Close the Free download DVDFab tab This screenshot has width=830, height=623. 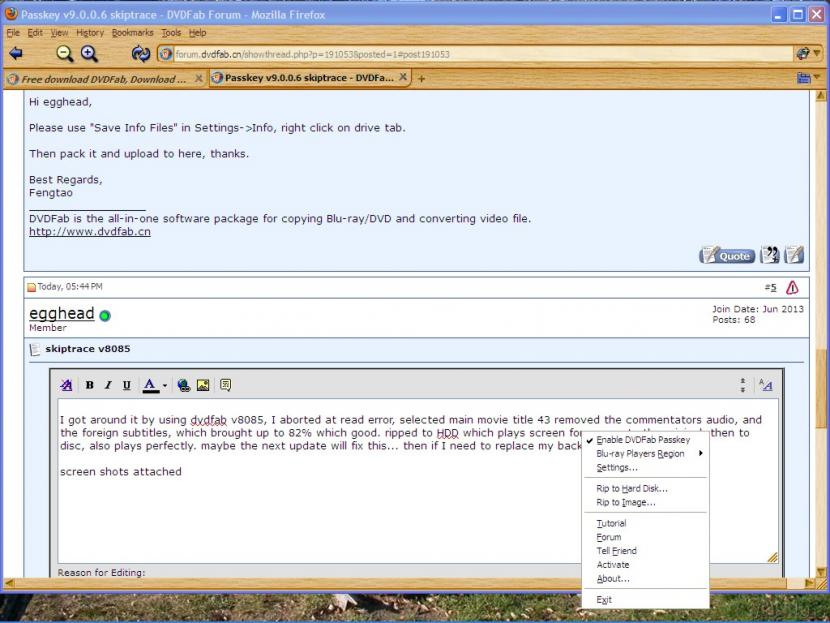coord(199,78)
